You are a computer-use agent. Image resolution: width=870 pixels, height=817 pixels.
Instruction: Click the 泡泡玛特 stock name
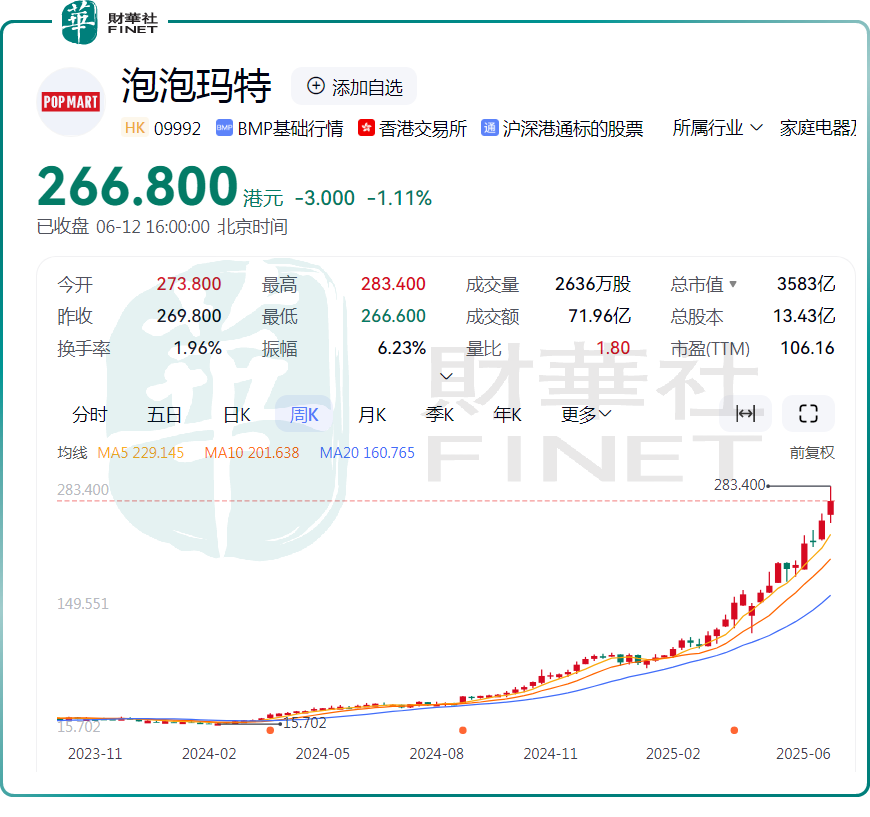(x=196, y=86)
